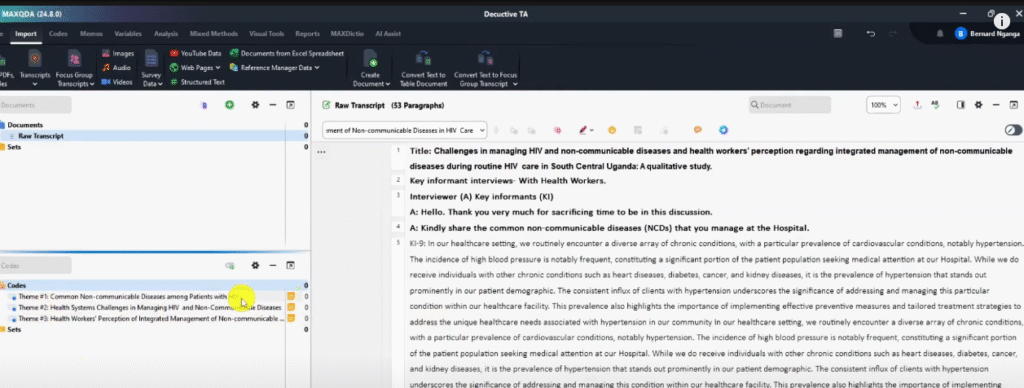Screen dimensions: 1024x388
Task: Open the AI Assist ribbon tab
Action: pos(388,33)
